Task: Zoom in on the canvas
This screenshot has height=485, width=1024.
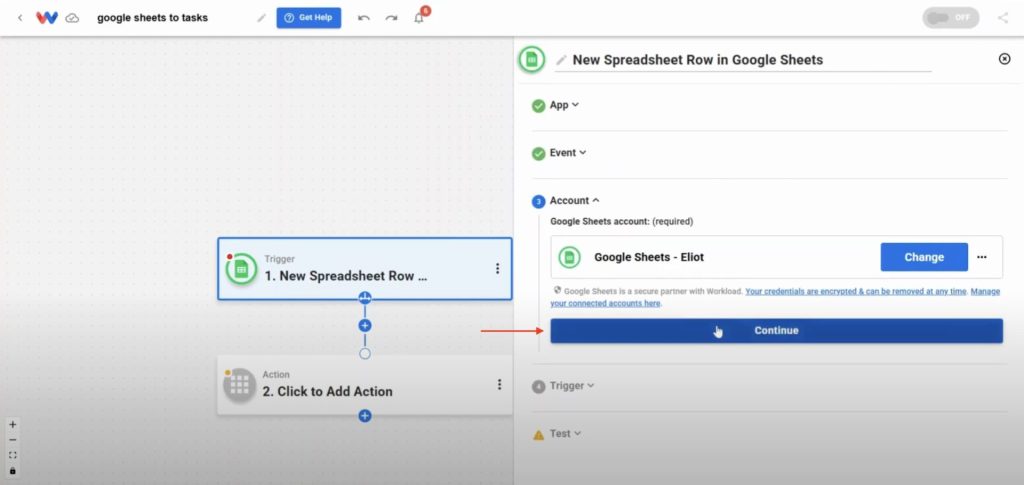Action: tap(12, 424)
